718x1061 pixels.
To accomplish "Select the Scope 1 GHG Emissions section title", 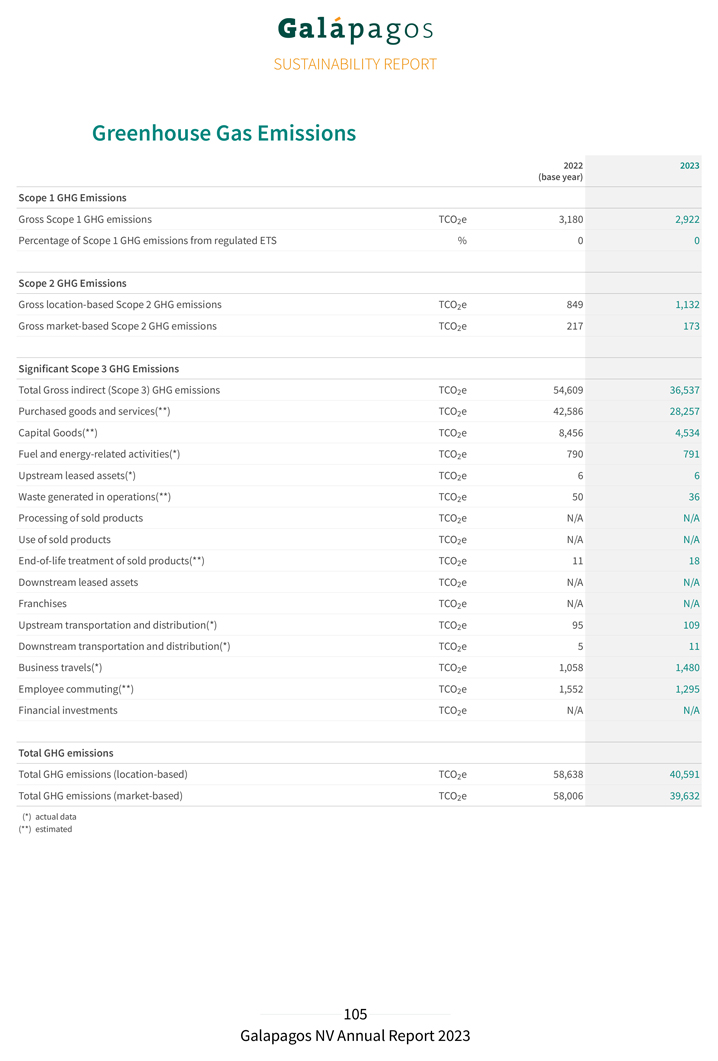I will click(x=72, y=198).
